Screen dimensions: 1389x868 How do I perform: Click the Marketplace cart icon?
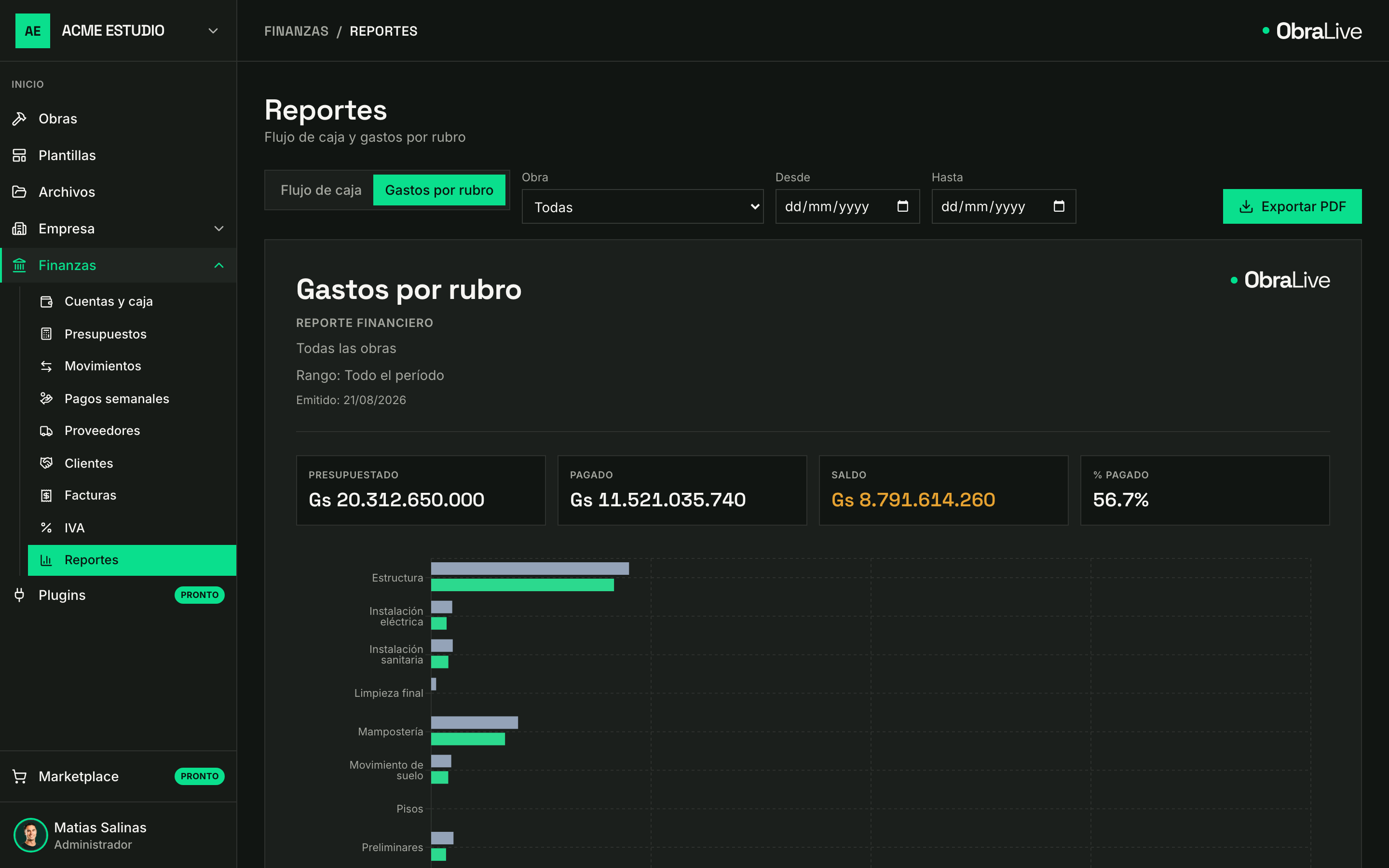coord(19,777)
